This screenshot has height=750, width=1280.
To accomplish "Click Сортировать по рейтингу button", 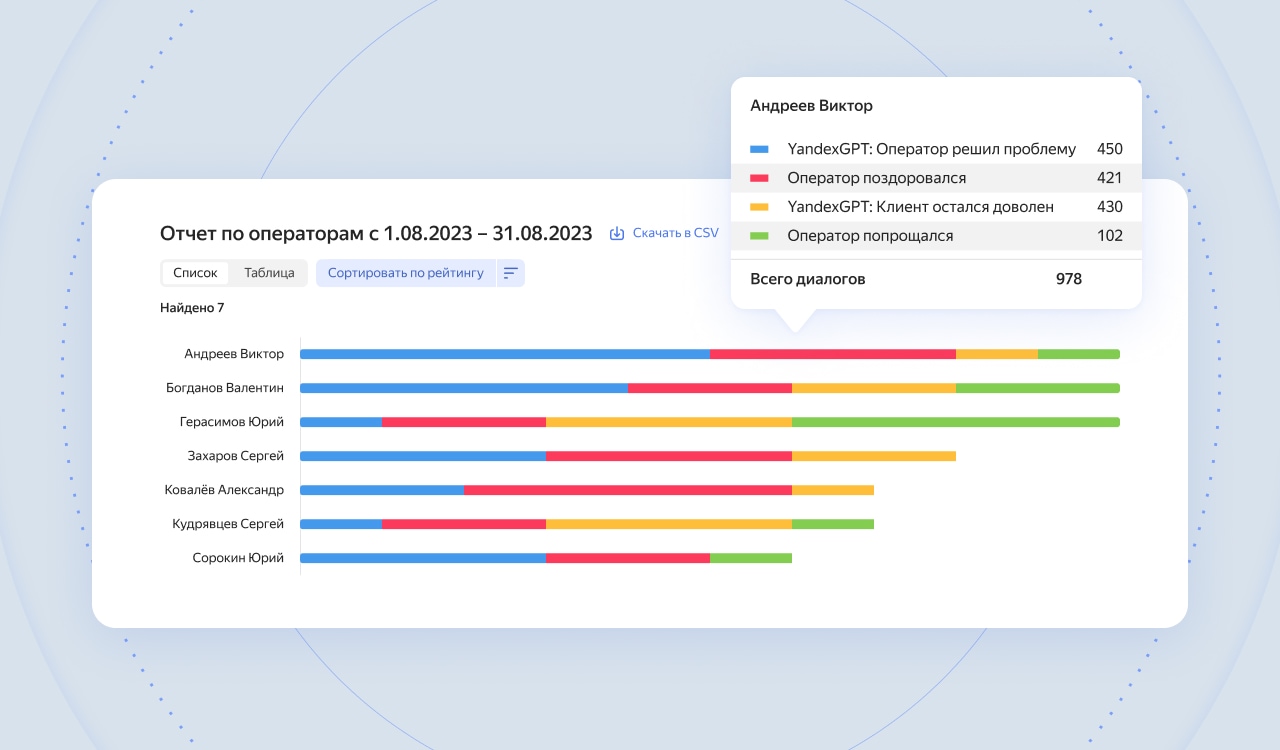I will click(406, 273).
